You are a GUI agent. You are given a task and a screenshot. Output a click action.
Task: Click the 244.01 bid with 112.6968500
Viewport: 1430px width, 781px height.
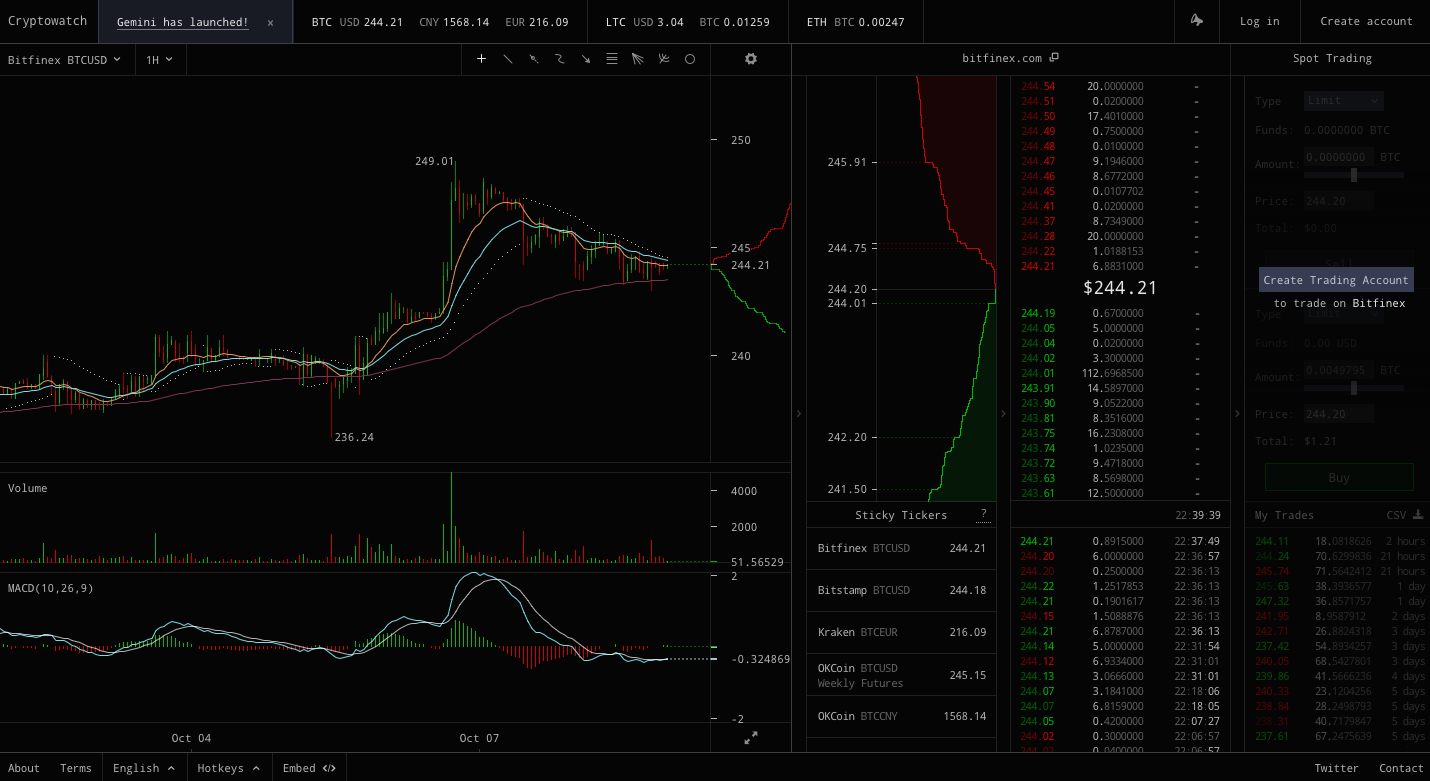(x=1120, y=373)
